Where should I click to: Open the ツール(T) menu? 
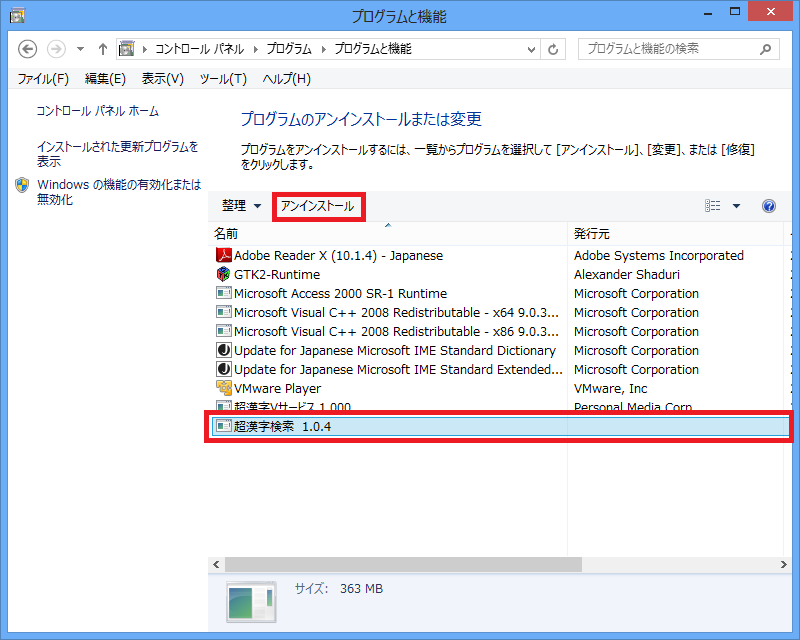(x=223, y=79)
